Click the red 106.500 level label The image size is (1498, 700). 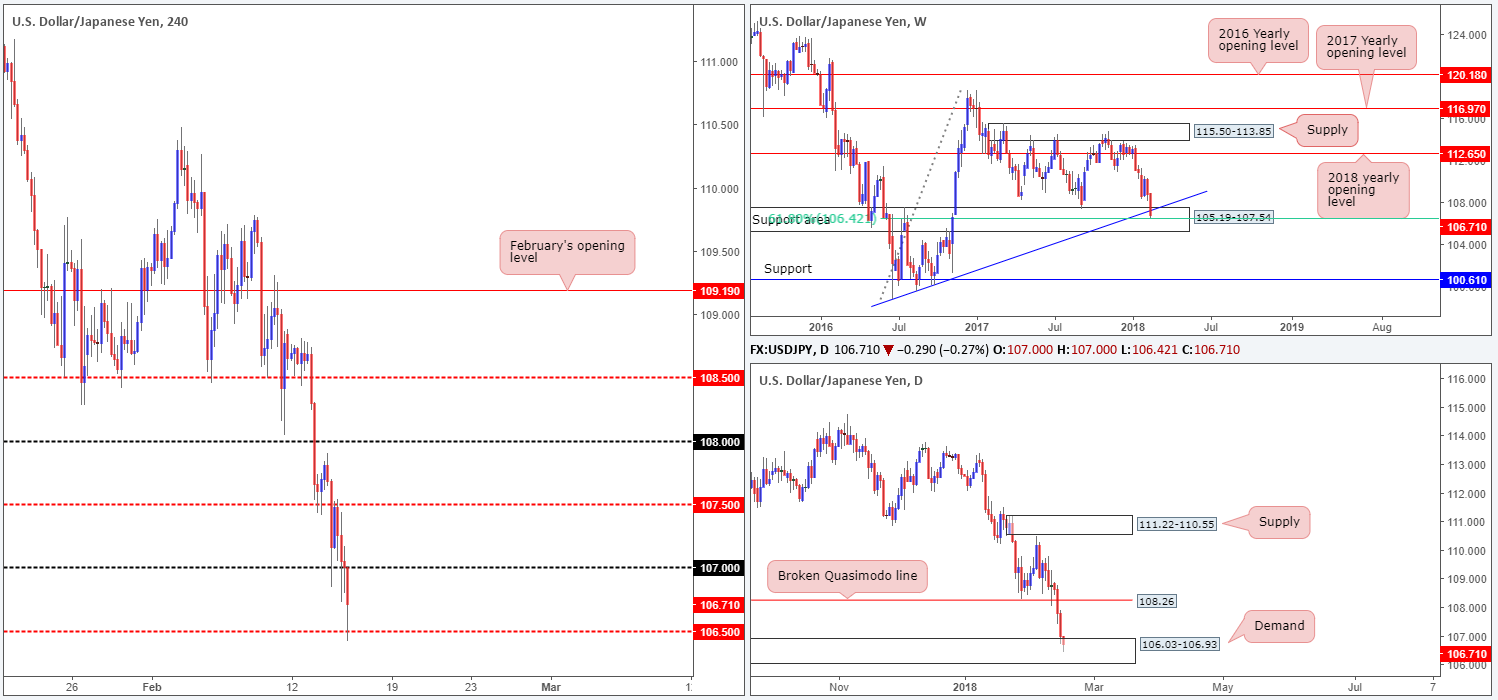click(717, 632)
